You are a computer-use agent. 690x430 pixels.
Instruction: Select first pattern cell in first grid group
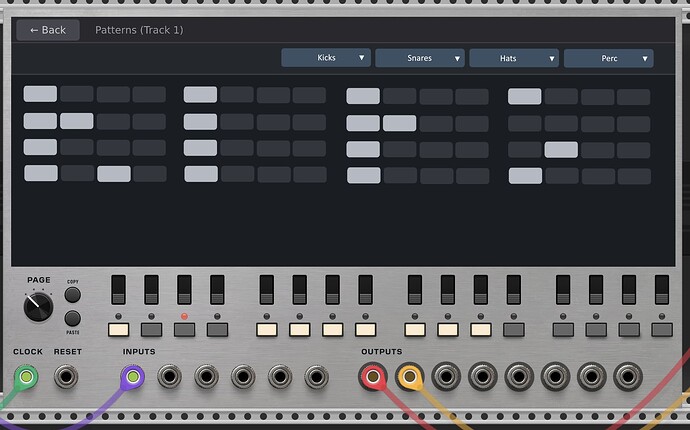tap(40, 94)
